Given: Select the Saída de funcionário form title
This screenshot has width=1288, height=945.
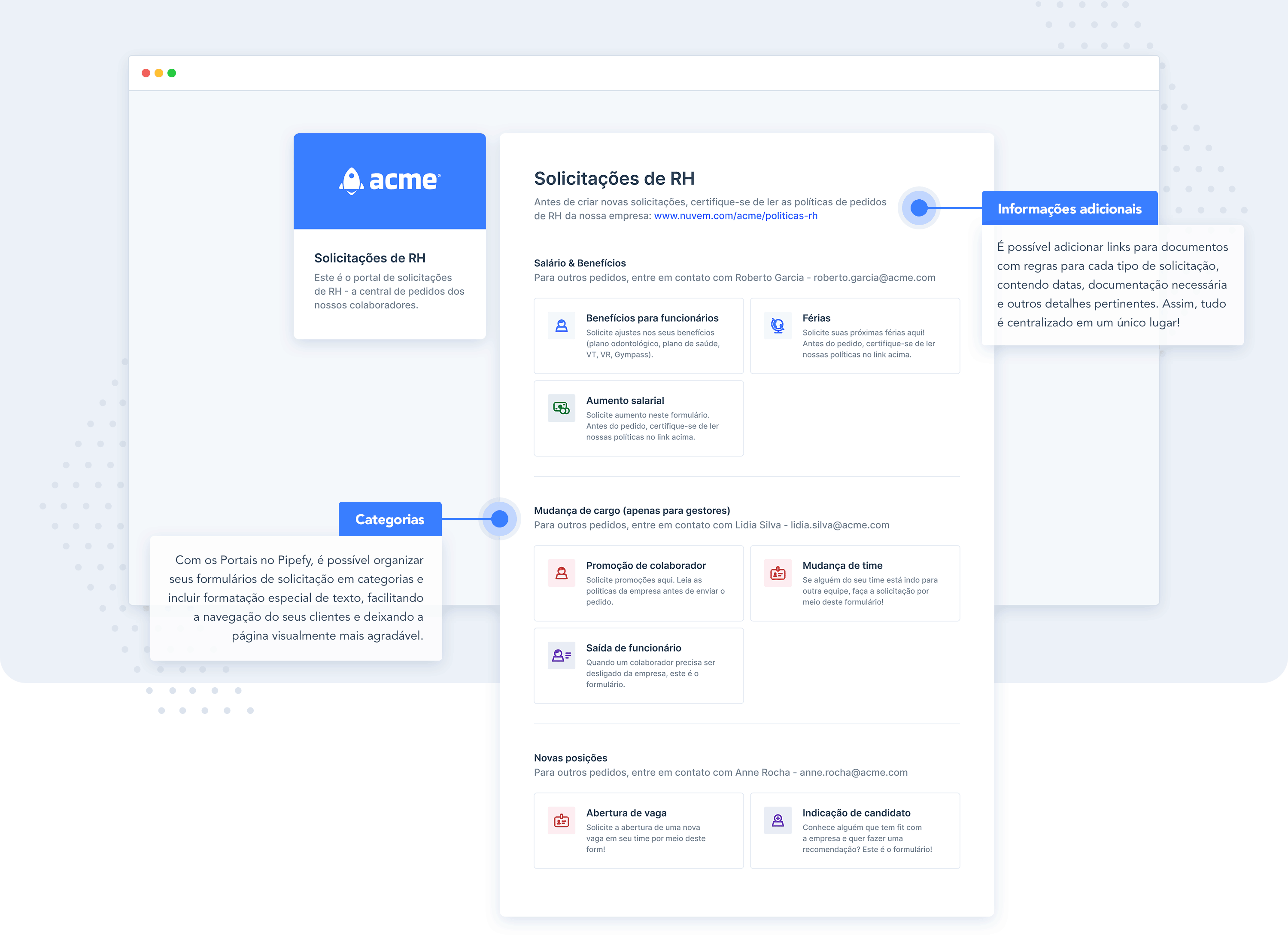Looking at the screenshot, I should (x=633, y=648).
